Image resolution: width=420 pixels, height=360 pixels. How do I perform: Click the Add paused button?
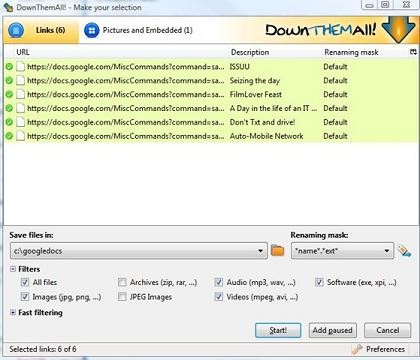(x=332, y=330)
